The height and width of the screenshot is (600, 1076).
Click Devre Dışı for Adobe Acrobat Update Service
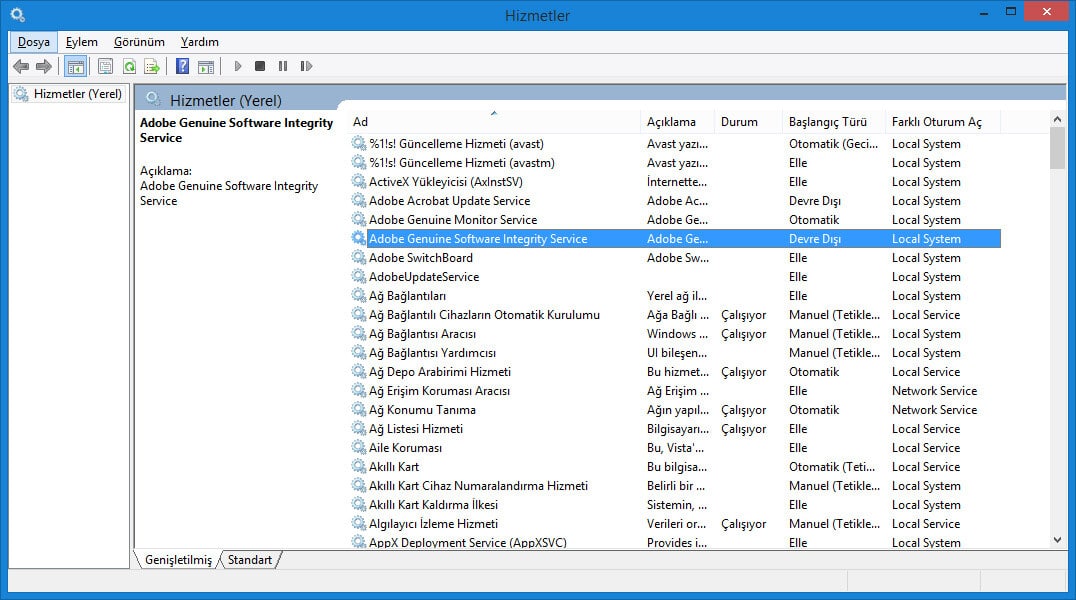815,200
